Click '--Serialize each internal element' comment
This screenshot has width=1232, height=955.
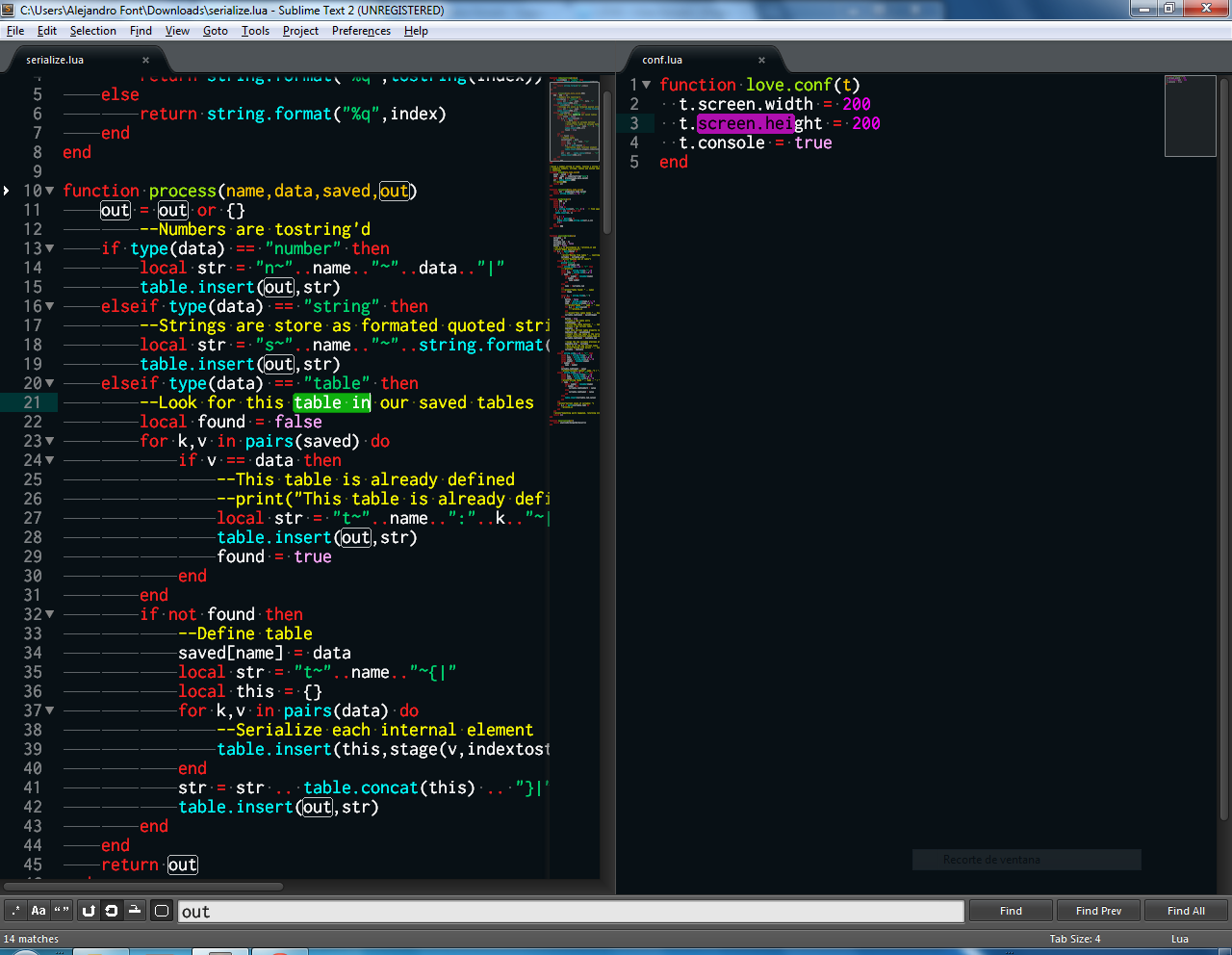pyautogui.click(x=375, y=730)
